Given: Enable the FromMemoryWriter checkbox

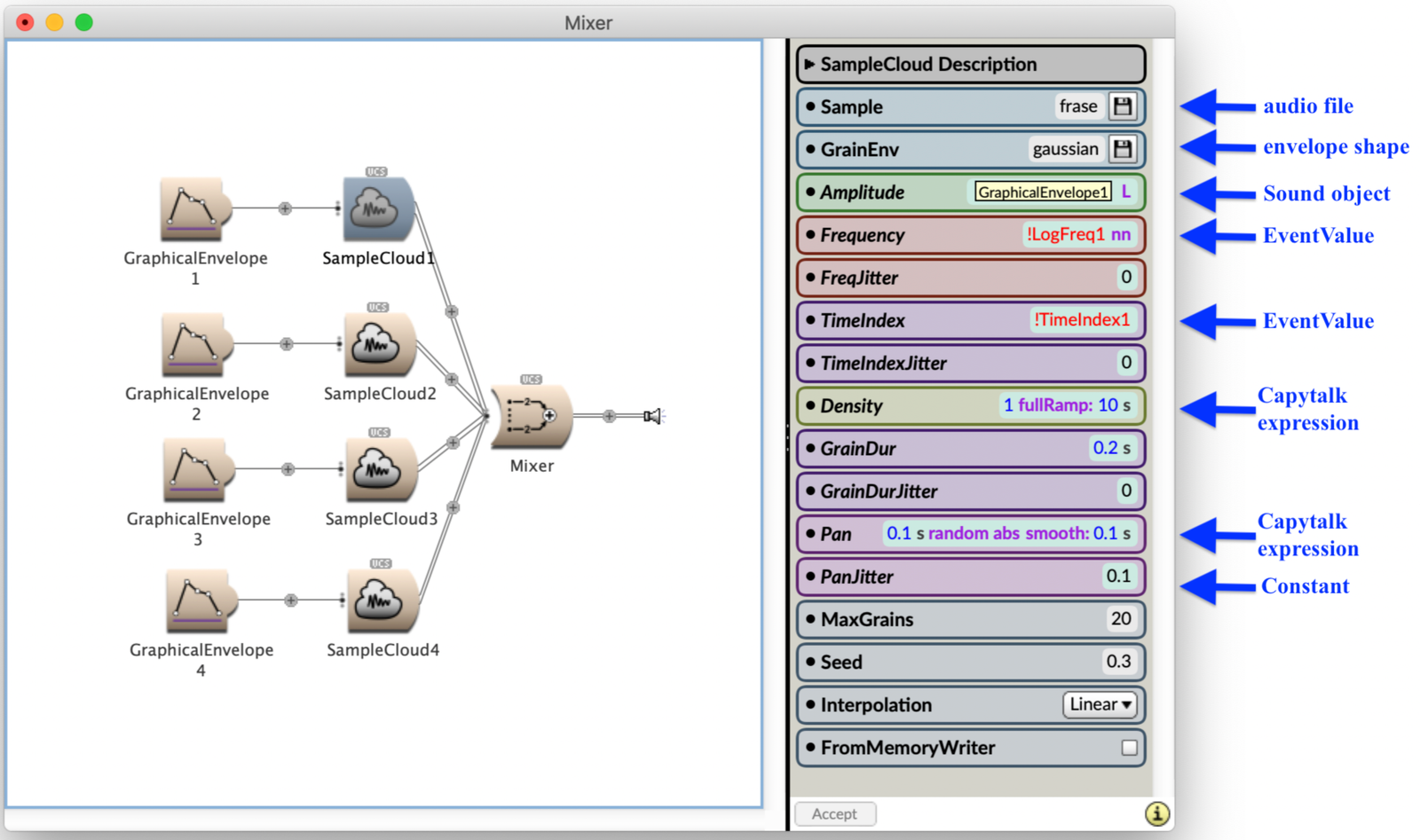Looking at the screenshot, I should point(1129,748).
